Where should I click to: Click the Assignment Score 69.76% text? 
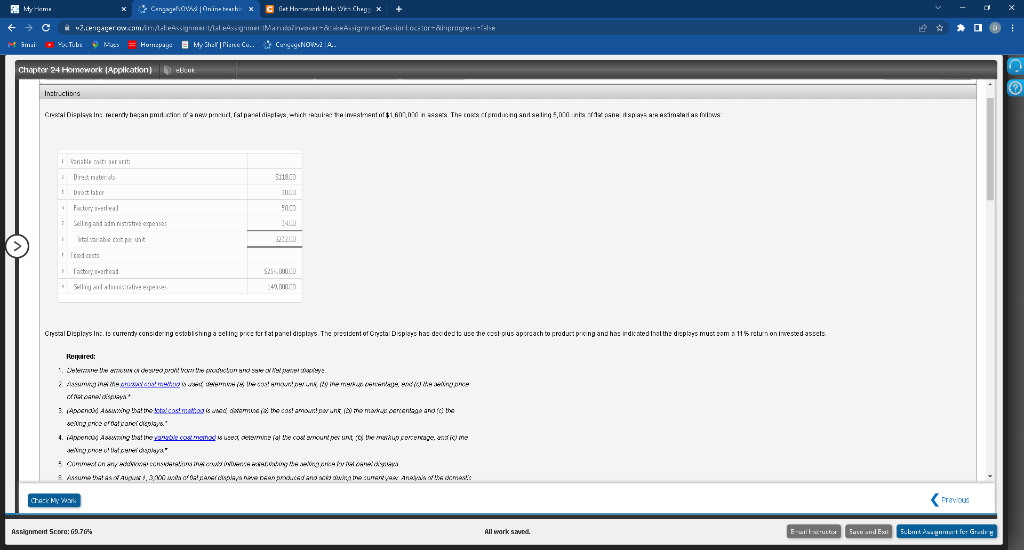52,532
